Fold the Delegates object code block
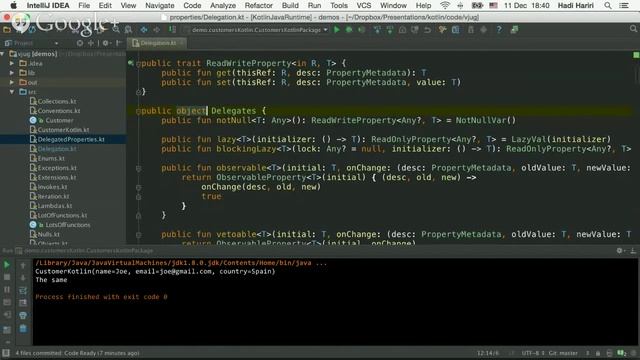The image size is (640, 360). [138, 111]
